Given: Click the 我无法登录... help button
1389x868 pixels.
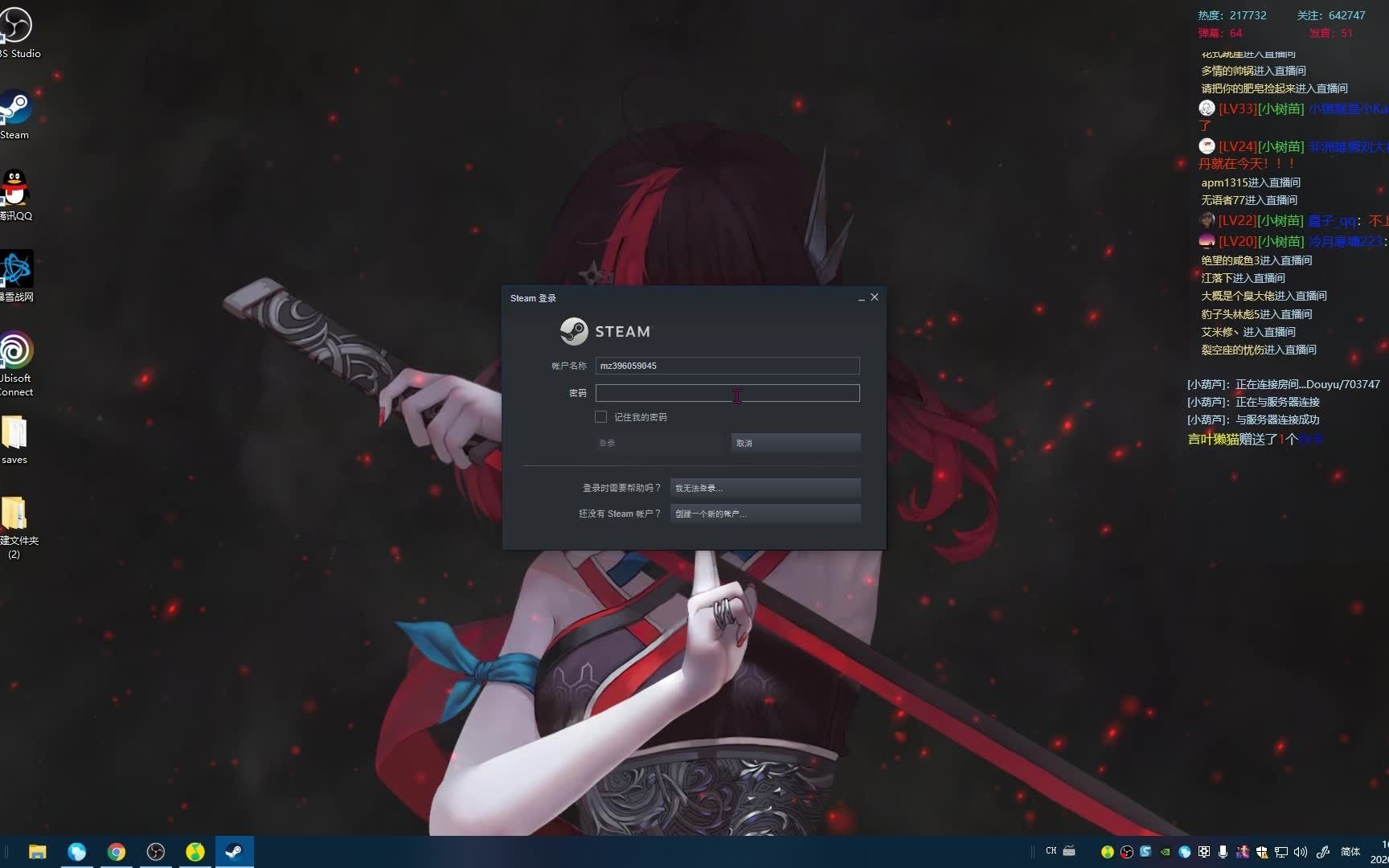Looking at the screenshot, I should pos(765,488).
